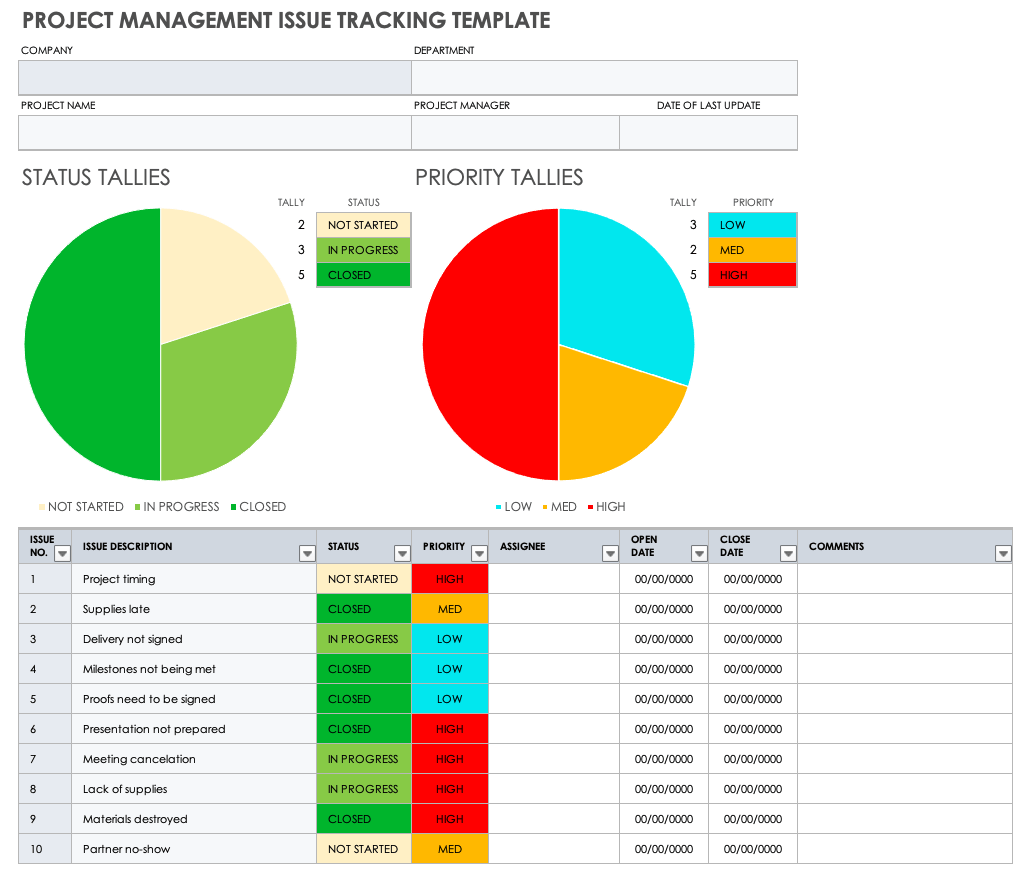
Task: Select the Project Name input cell
Action: click(214, 132)
